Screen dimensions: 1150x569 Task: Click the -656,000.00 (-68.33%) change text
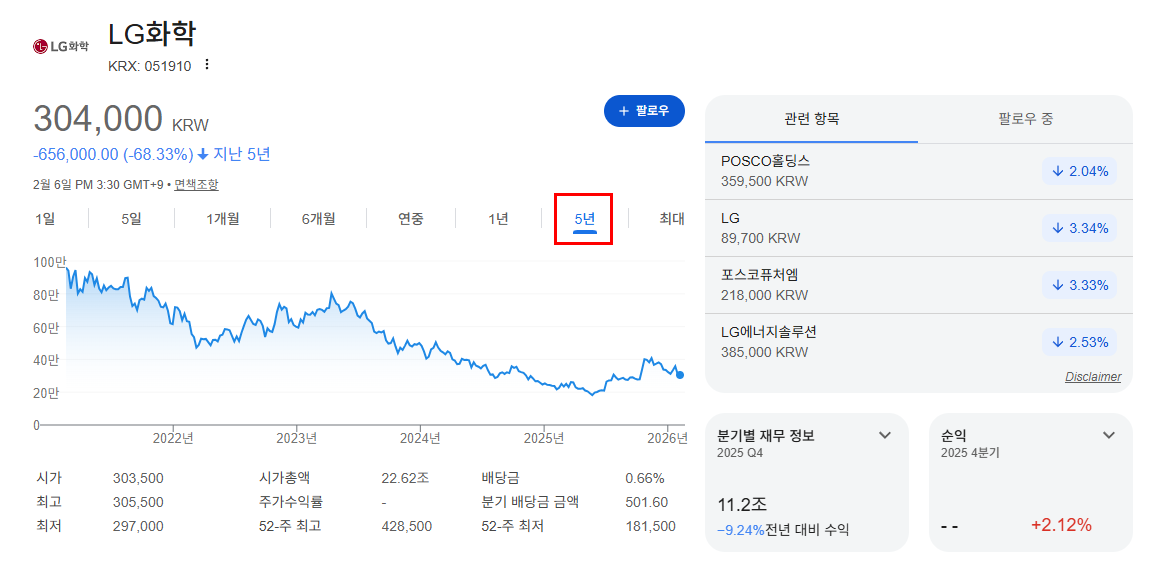pyautogui.click(x=113, y=155)
